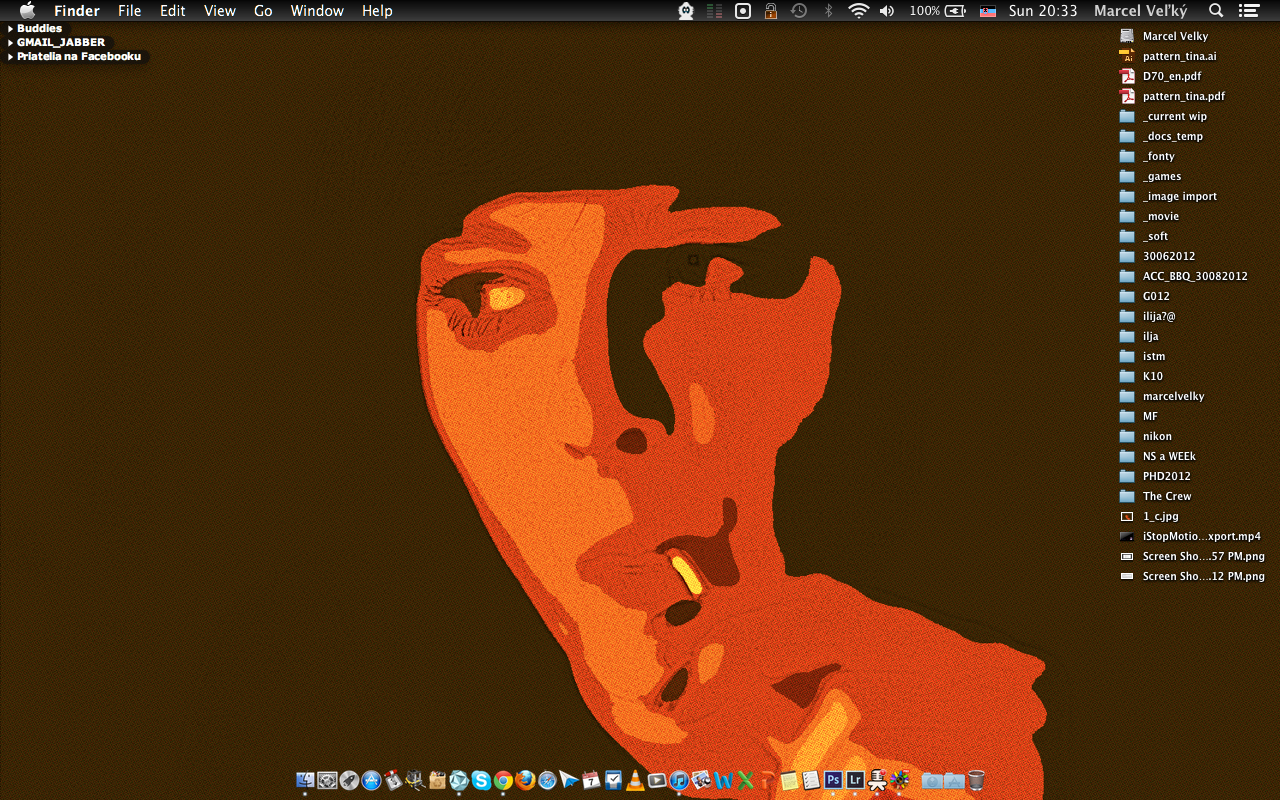
Task: Open the View menu
Action: 220,11
